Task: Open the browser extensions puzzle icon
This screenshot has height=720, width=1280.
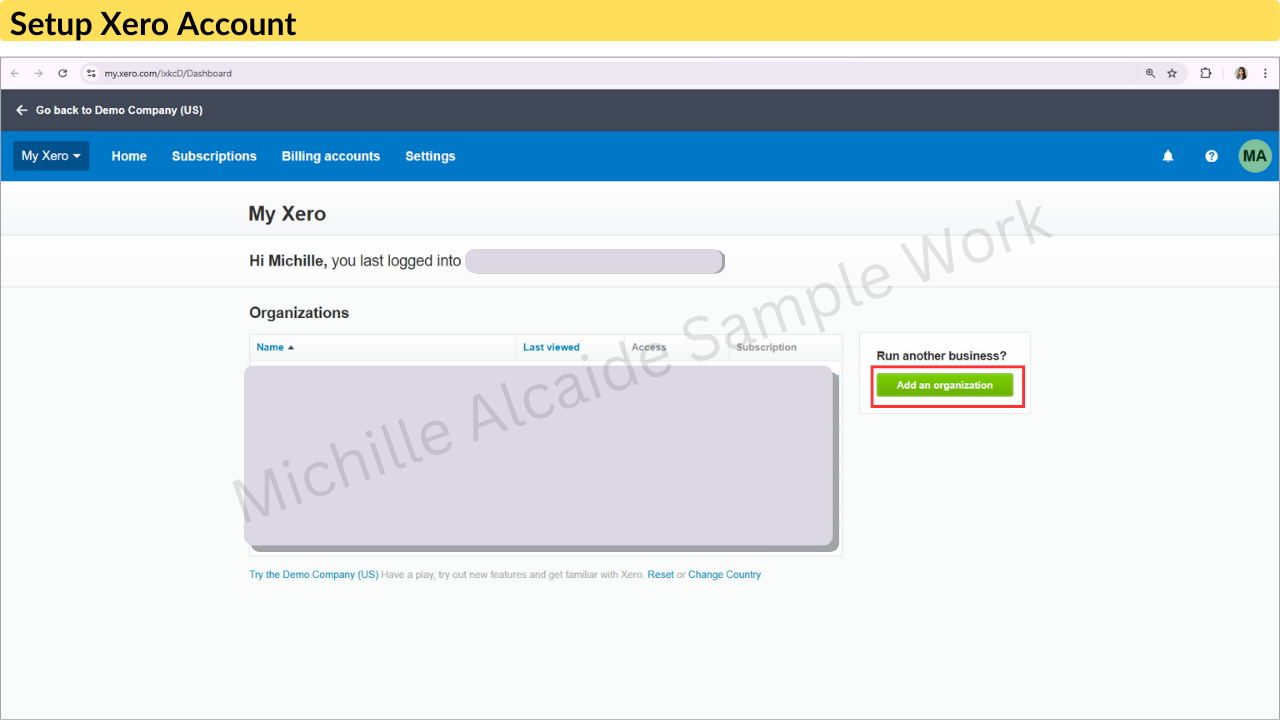Action: 1206,73
